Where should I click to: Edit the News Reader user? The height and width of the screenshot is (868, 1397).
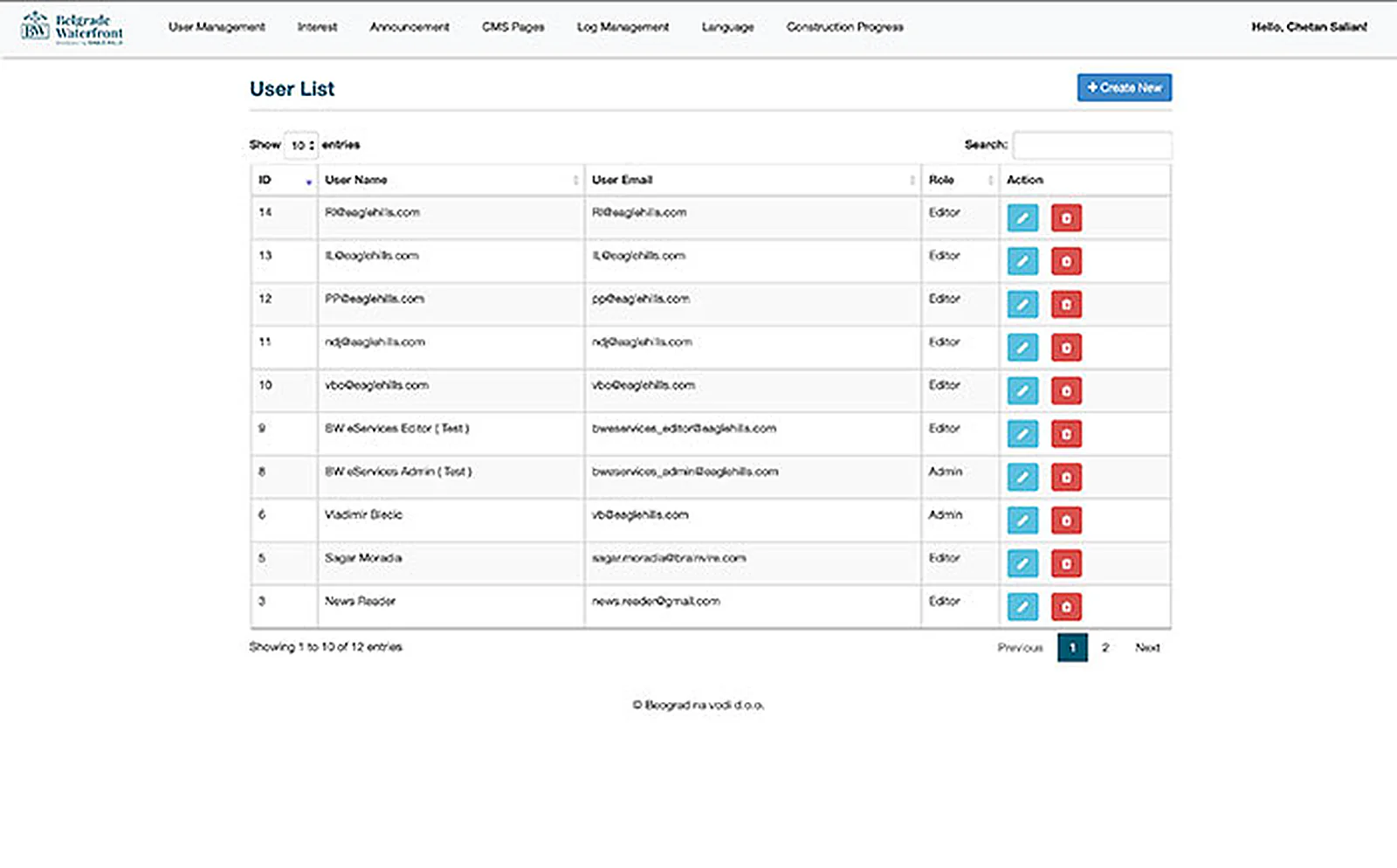coord(1022,607)
